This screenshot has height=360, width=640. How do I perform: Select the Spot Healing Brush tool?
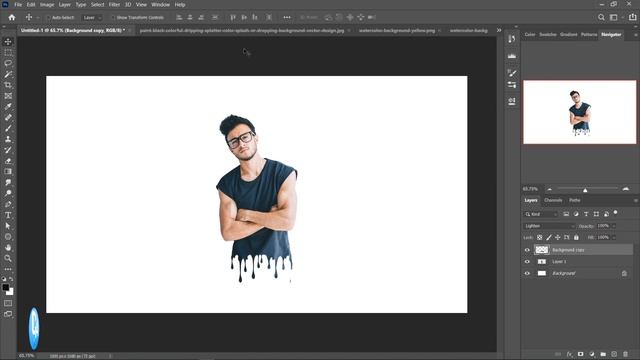(x=8, y=118)
